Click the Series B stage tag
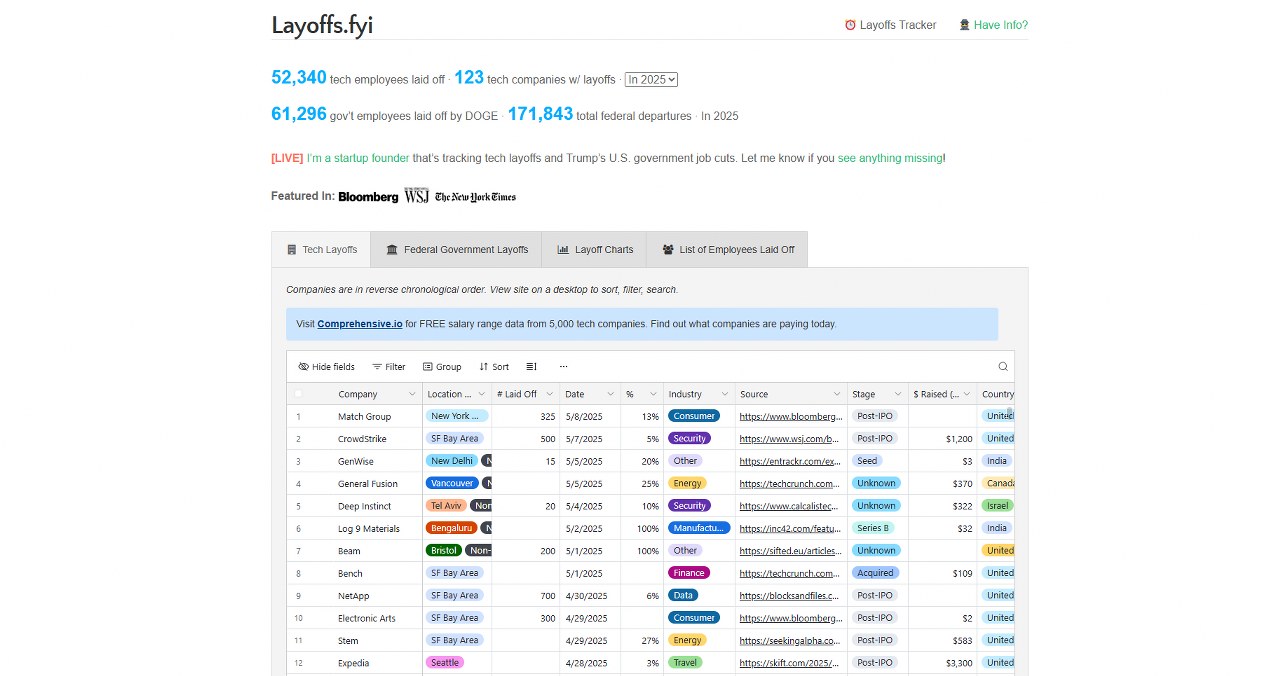 [872, 528]
